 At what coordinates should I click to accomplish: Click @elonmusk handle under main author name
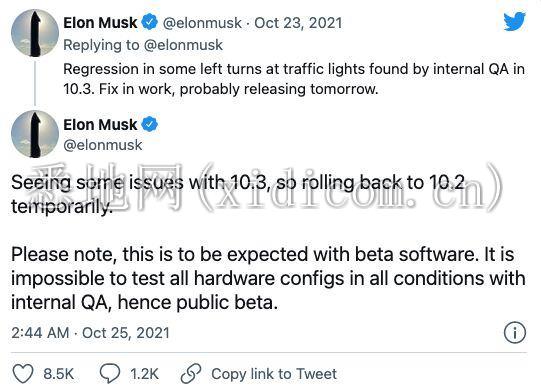click(103, 145)
